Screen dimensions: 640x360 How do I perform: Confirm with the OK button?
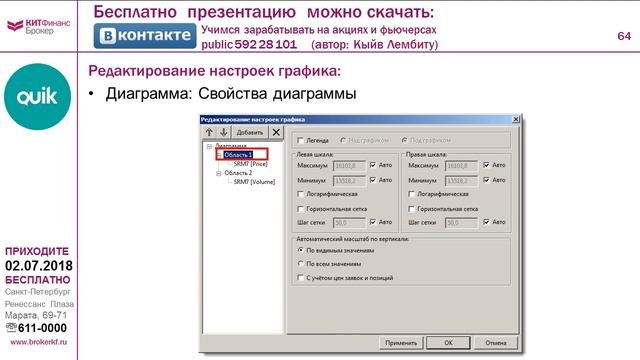coord(448,343)
